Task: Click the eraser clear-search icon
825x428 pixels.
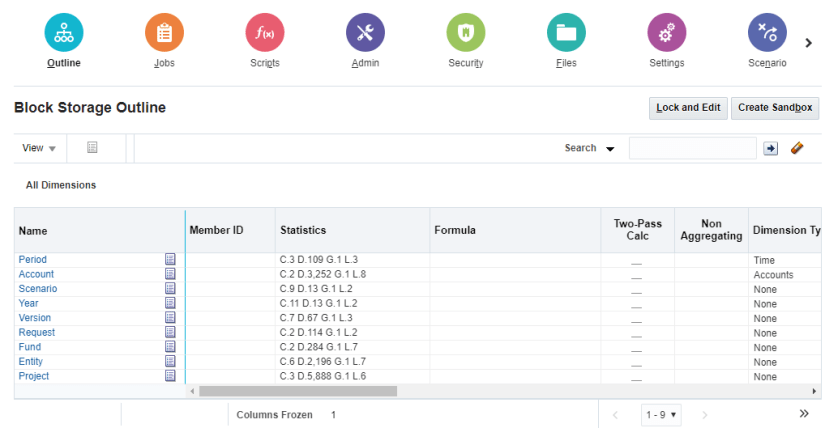Action: tap(797, 148)
